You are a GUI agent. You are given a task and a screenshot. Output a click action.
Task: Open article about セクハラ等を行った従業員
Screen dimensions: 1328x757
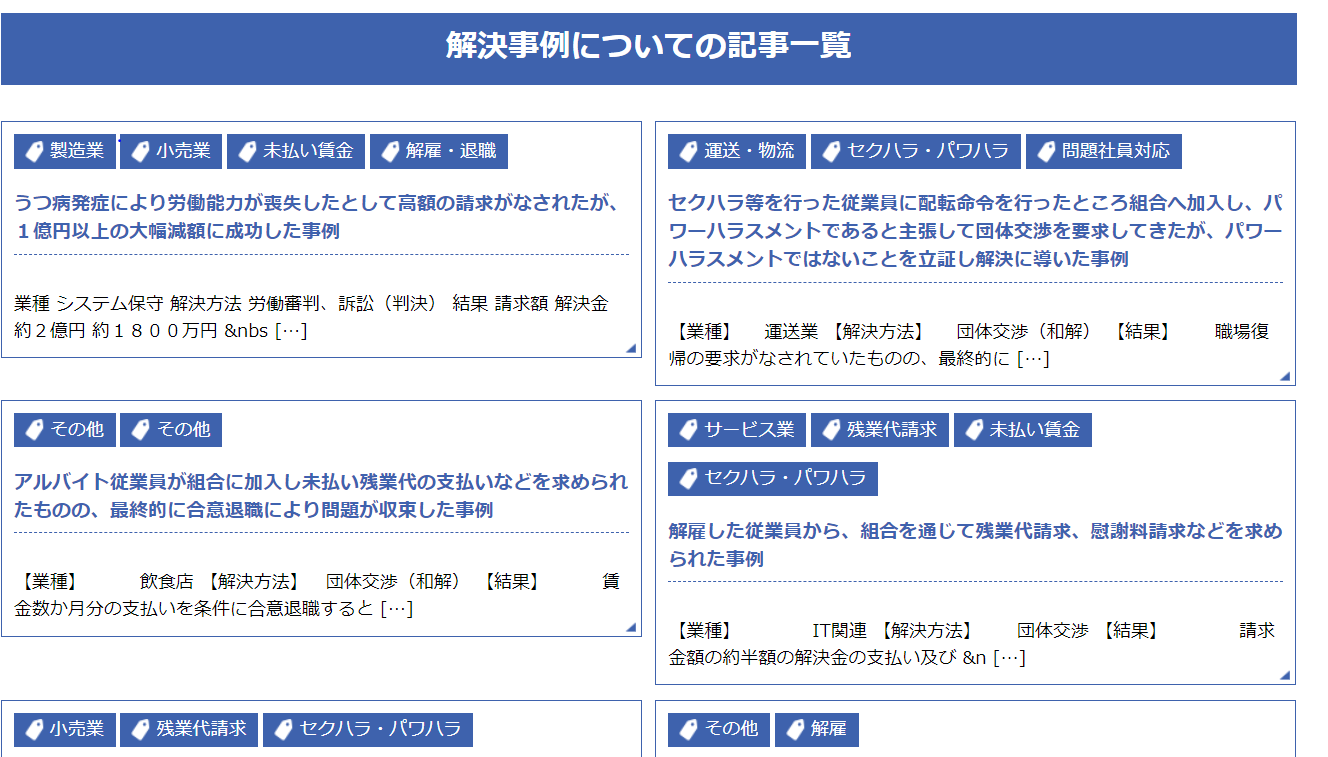(975, 231)
